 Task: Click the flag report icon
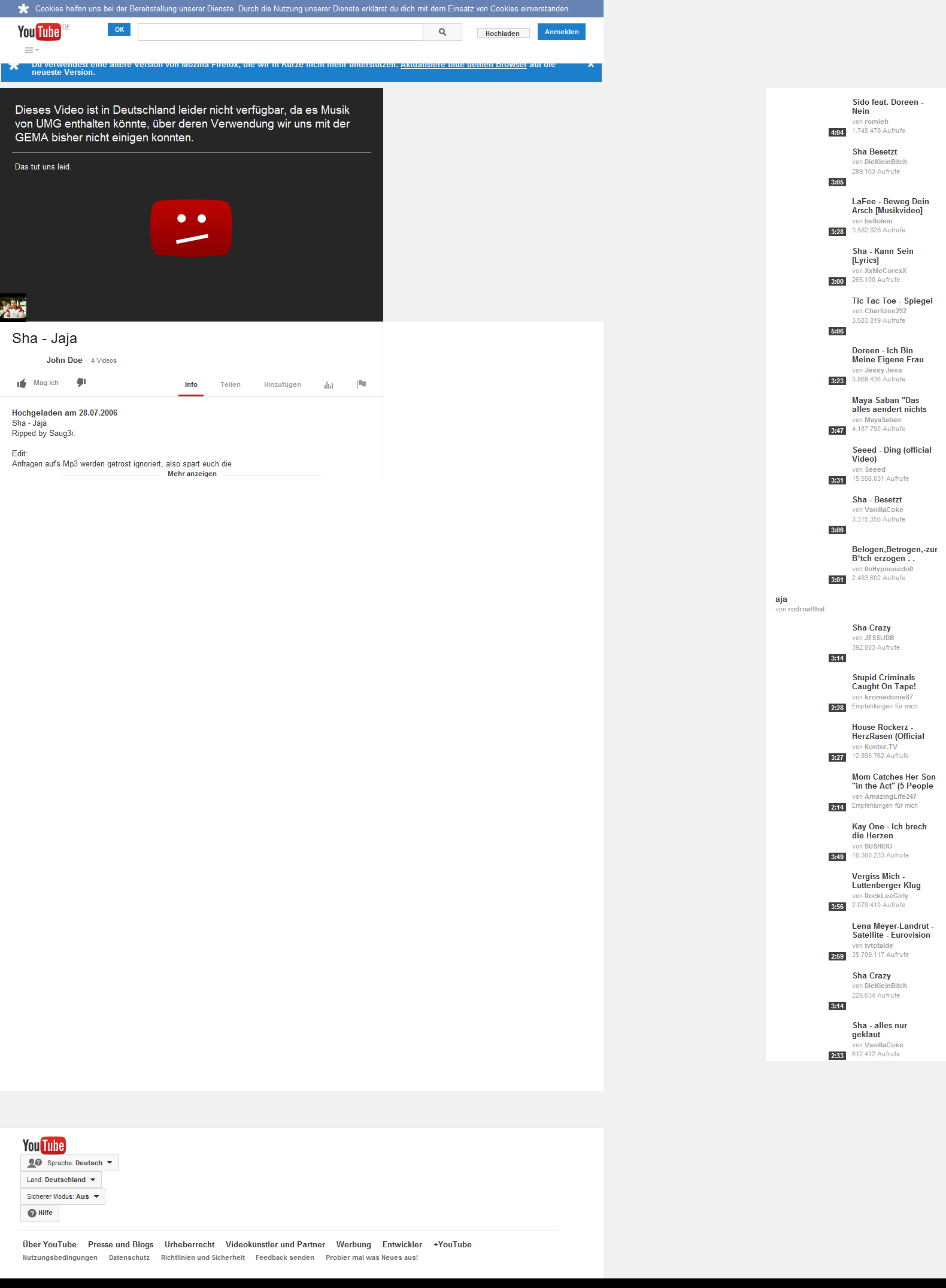[362, 384]
